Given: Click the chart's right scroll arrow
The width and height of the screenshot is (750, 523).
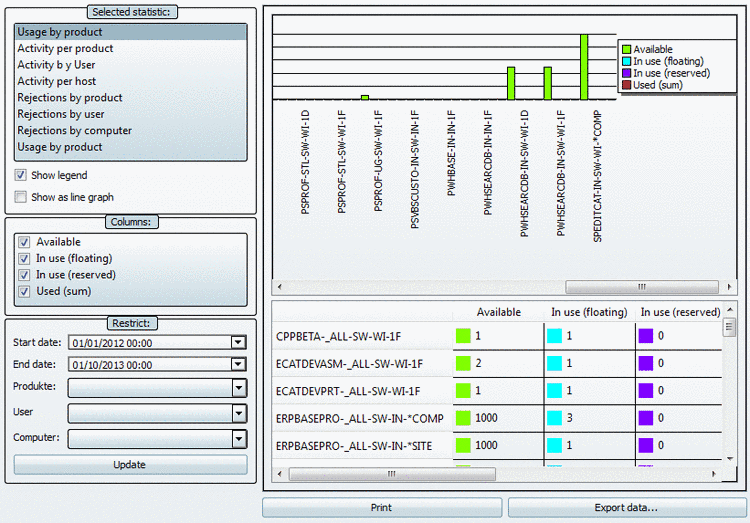Looking at the screenshot, I should 729,287.
